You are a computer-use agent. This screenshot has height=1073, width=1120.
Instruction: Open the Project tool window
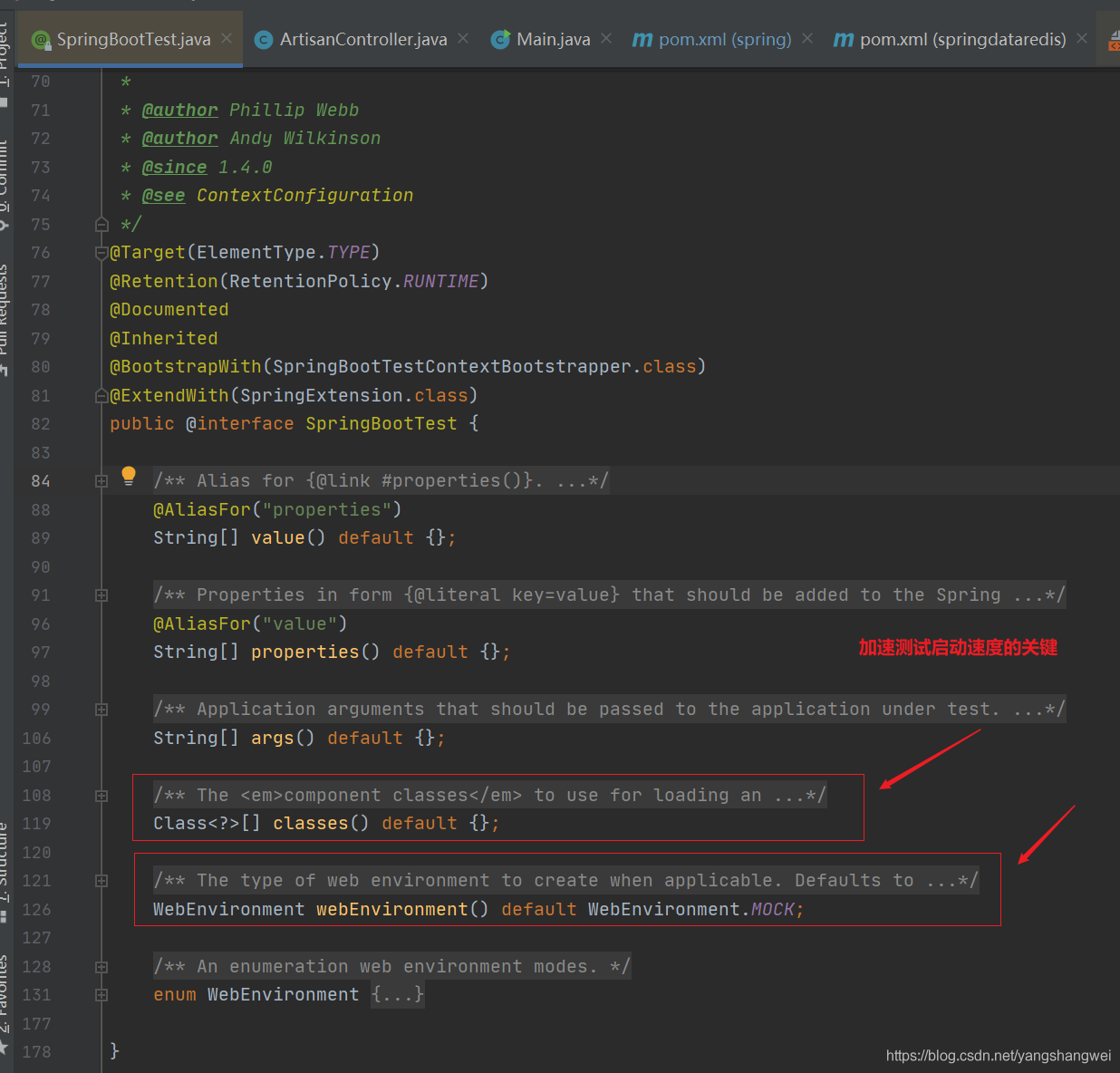coord(5,54)
